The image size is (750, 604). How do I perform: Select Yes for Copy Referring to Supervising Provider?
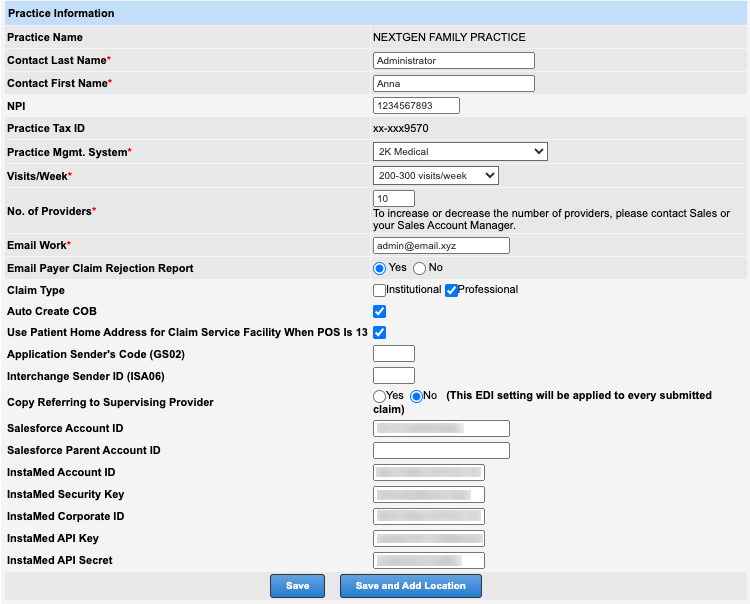click(380, 396)
